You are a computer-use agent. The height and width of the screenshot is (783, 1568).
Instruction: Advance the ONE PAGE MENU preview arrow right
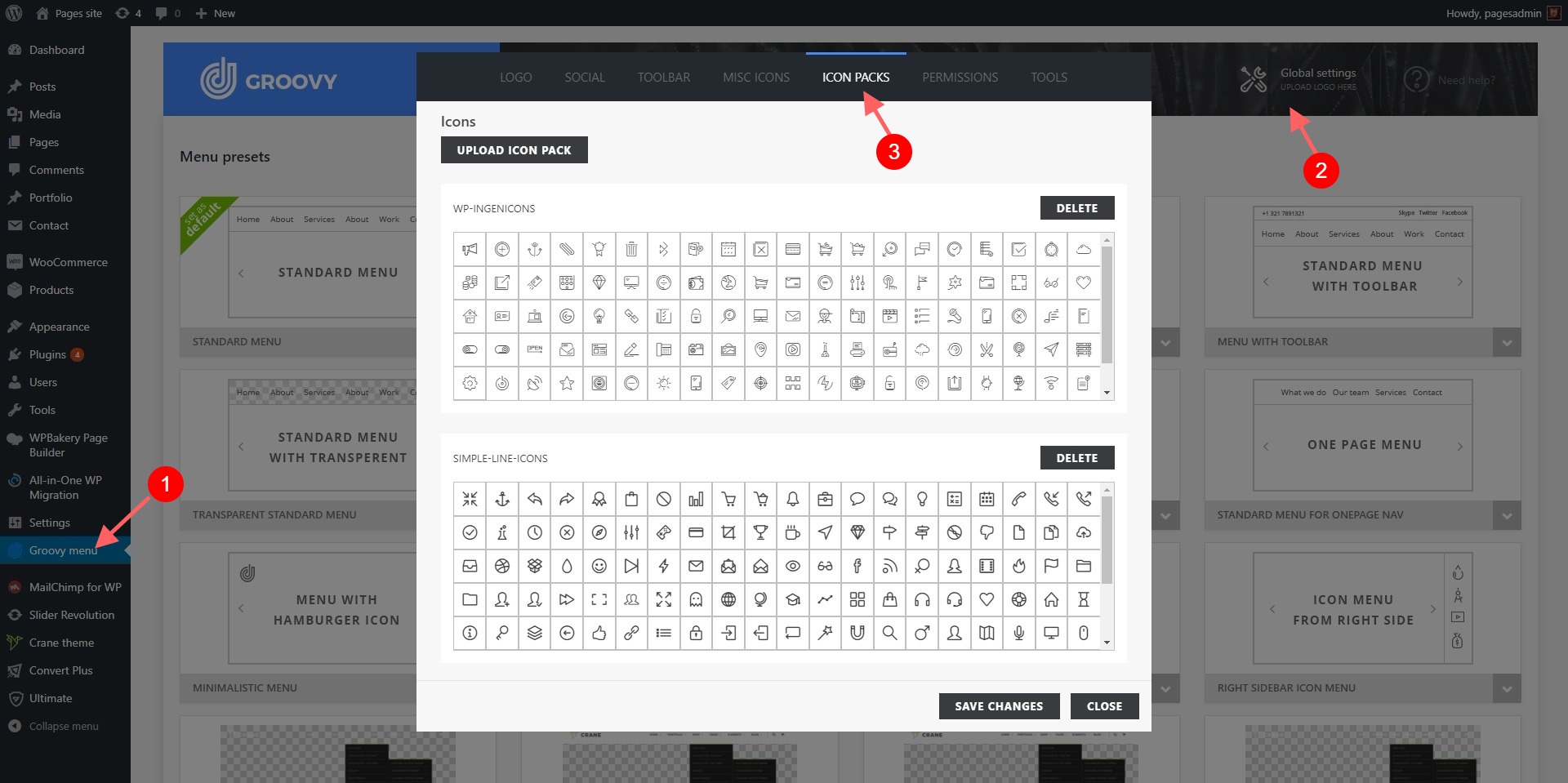tap(1460, 446)
